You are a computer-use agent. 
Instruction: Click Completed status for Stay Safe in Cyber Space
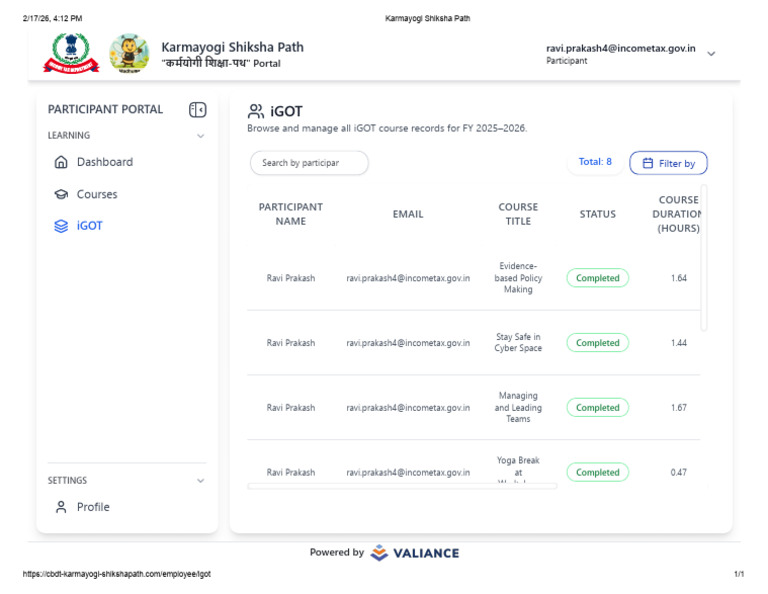click(598, 343)
